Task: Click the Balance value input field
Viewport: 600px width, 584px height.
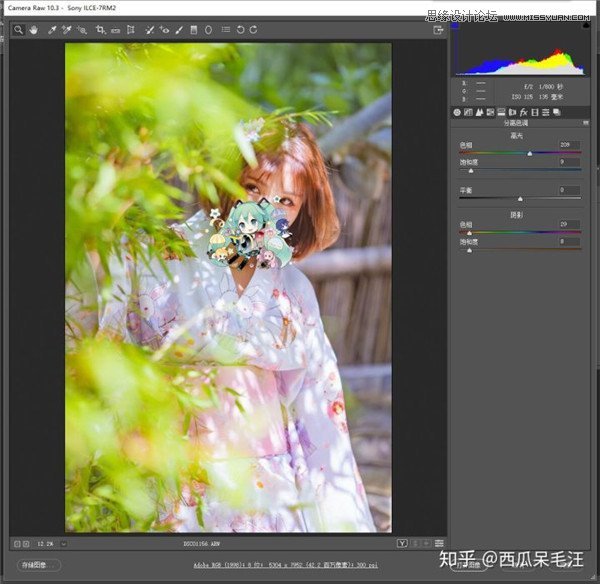Action: 569,190
